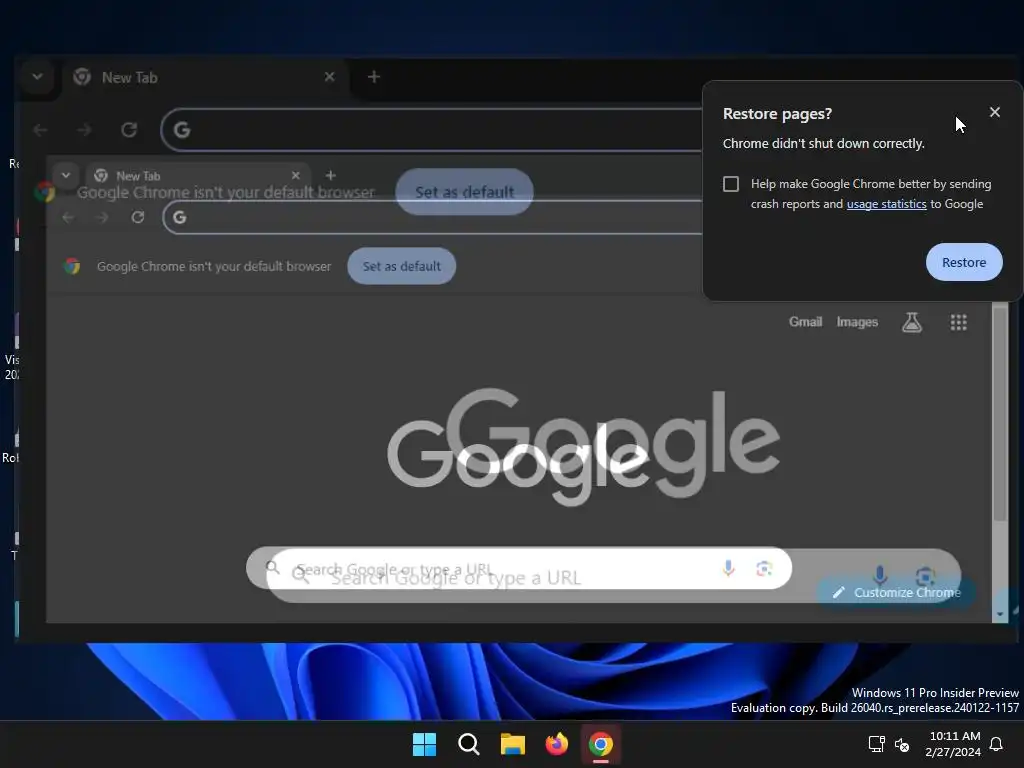
Task: Close the New Tab tab in the smaller inner Chrome window
Action: point(296,175)
